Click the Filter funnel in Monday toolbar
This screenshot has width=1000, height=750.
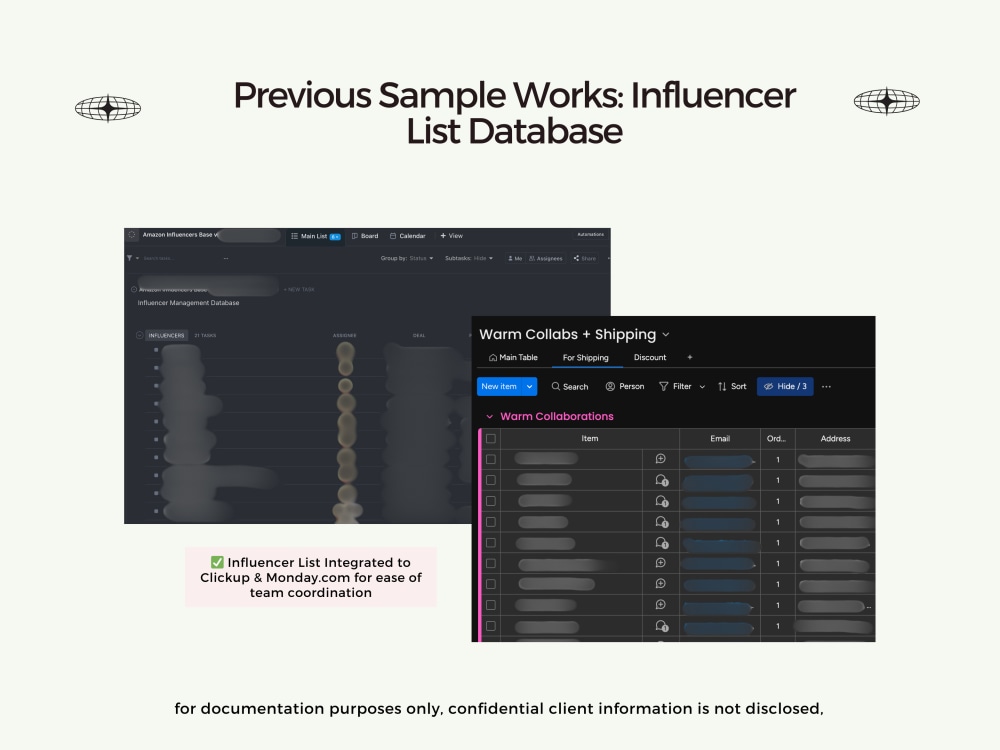(x=663, y=386)
